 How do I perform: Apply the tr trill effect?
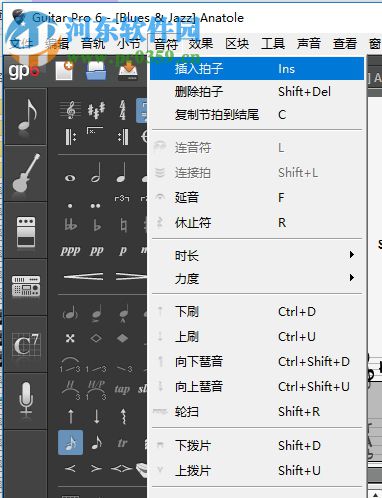[122, 443]
